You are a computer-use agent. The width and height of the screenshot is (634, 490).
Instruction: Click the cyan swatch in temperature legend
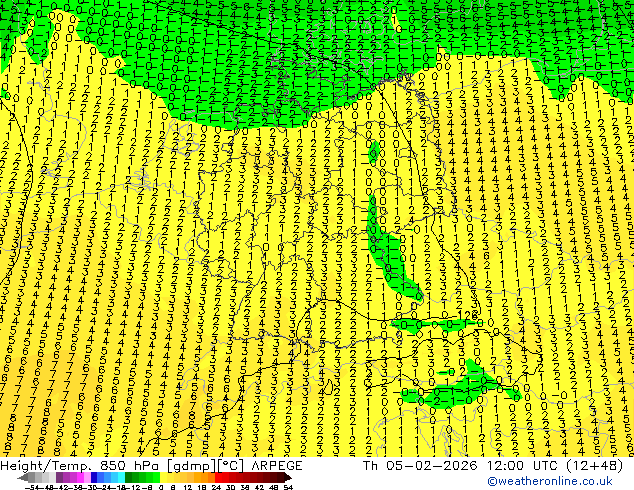pos(121,478)
